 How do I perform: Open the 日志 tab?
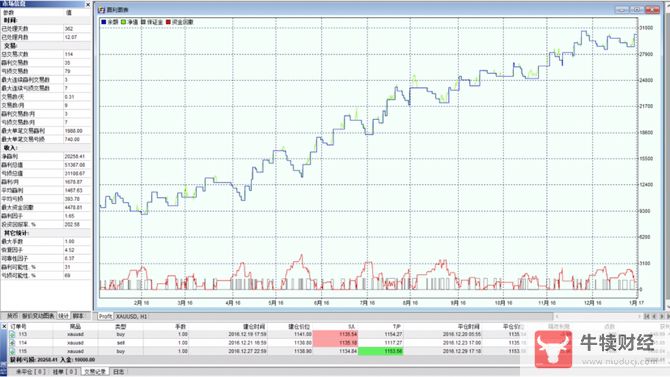118,372
